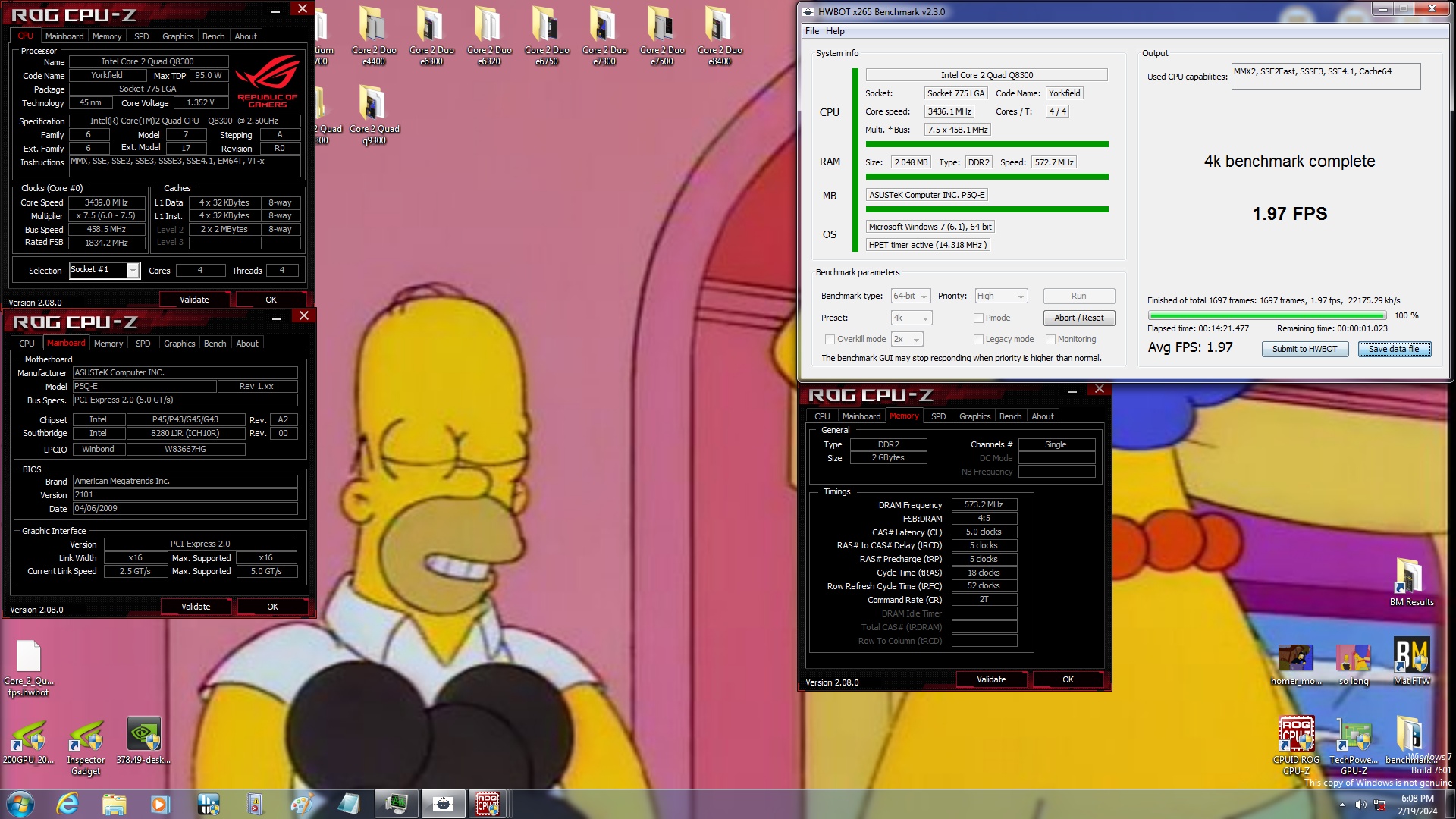
Task: Open the Core 2 Duo e7500 folder
Action: point(662,36)
